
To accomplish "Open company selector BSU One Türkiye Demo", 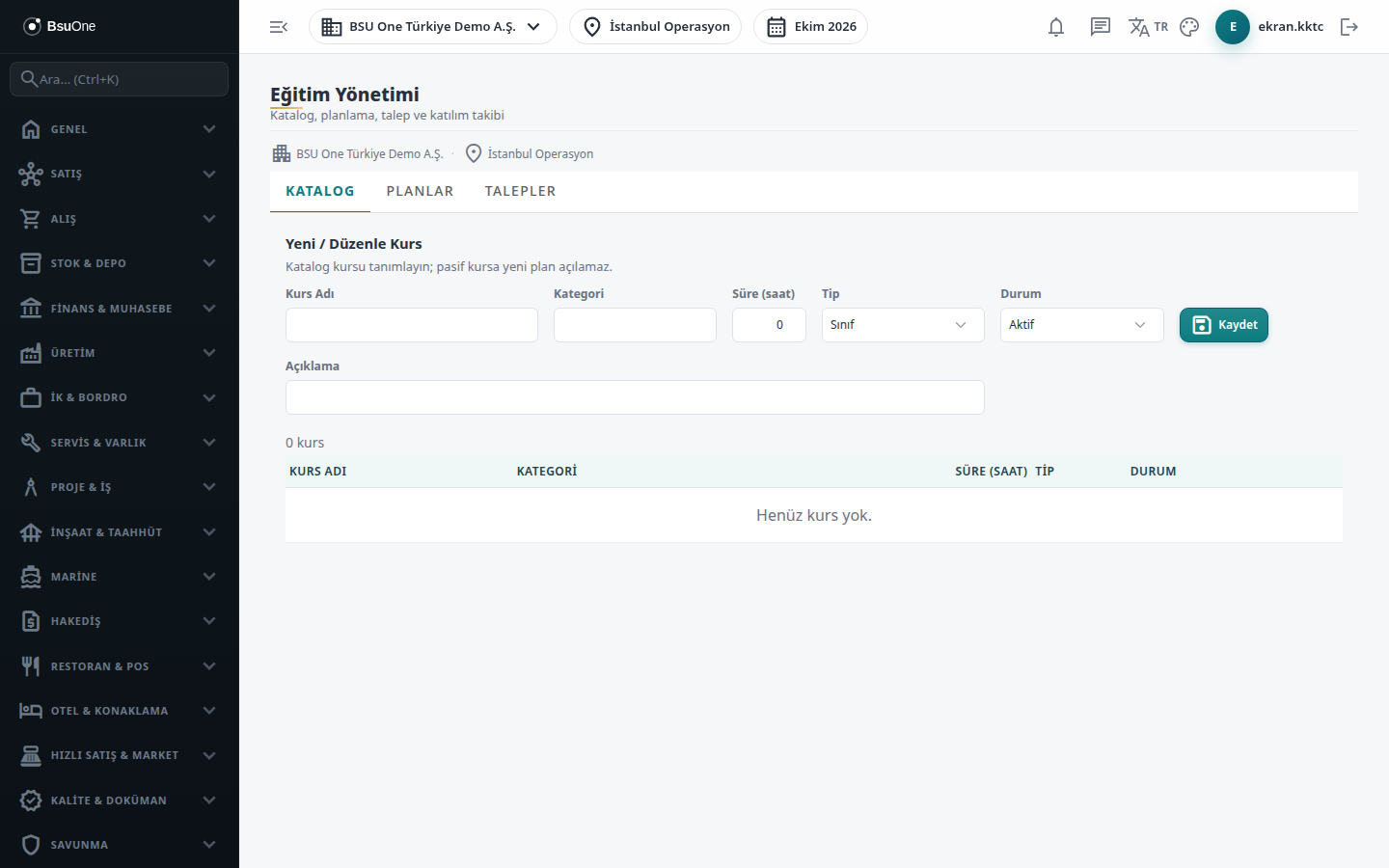I will (433, 27).
